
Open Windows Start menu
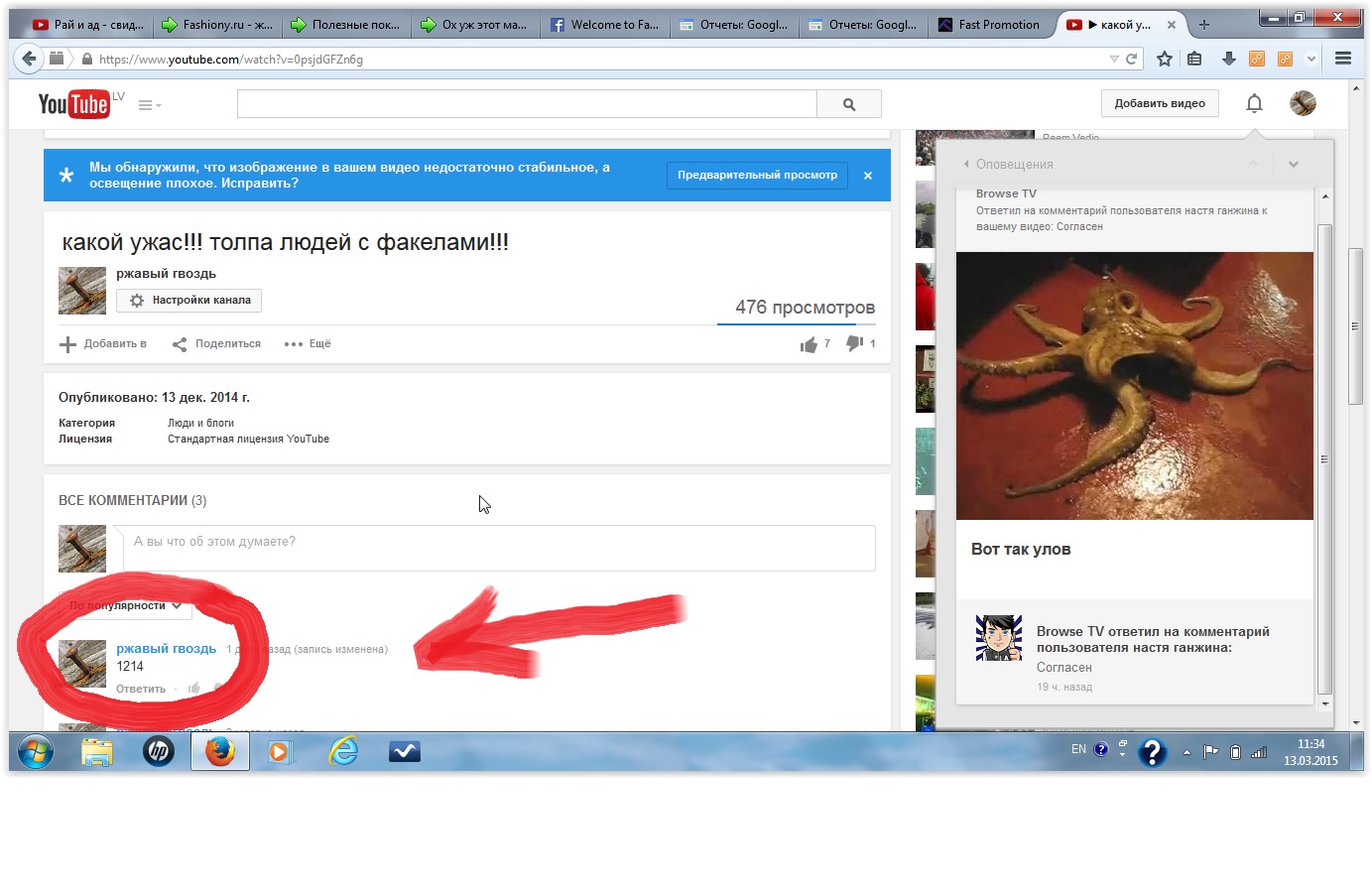[35, 752]
